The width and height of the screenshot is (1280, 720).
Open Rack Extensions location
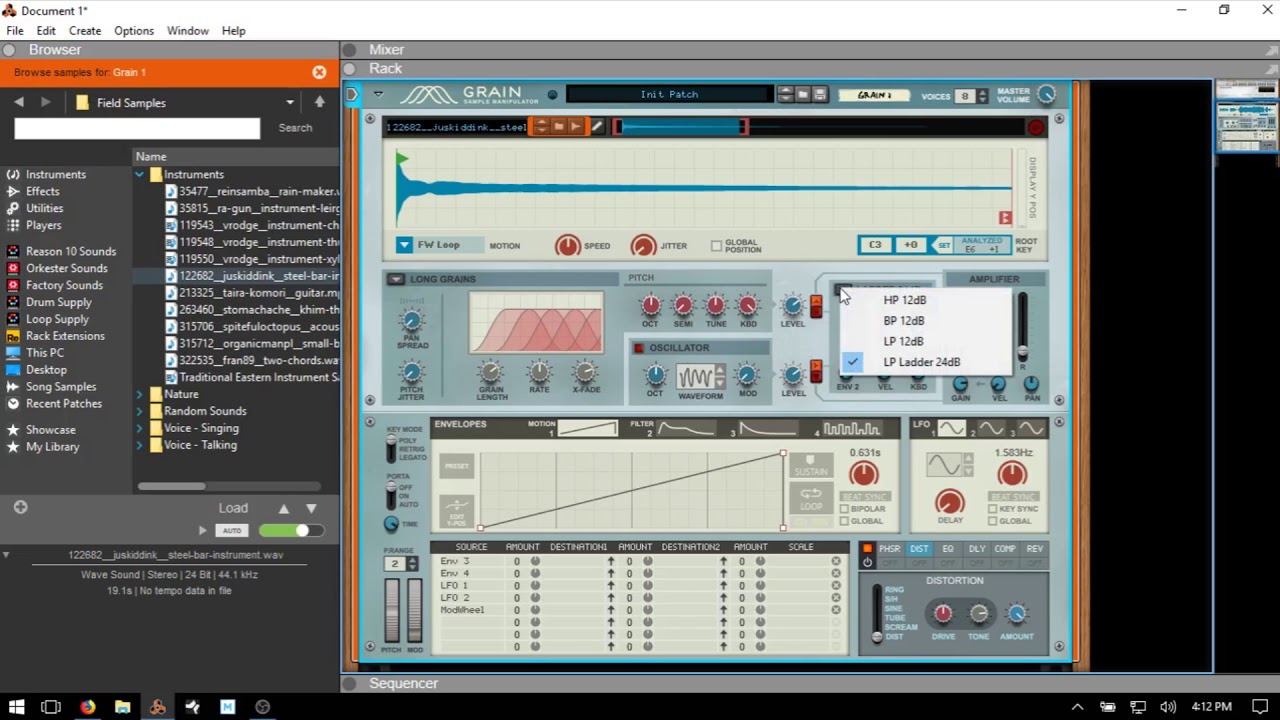coord(56,336)
